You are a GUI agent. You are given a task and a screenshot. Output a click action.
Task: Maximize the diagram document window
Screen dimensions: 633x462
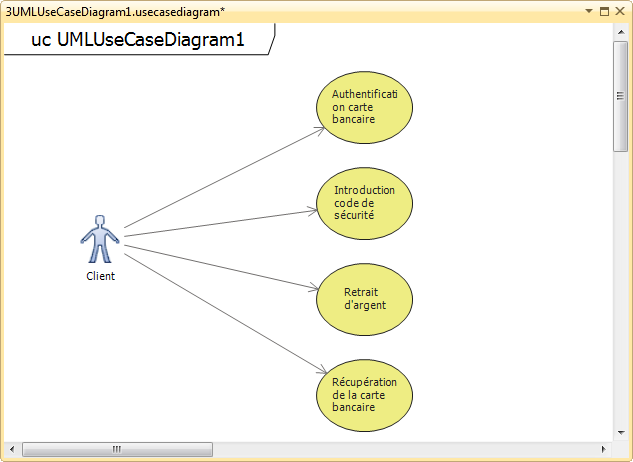[x=604, y=11]
